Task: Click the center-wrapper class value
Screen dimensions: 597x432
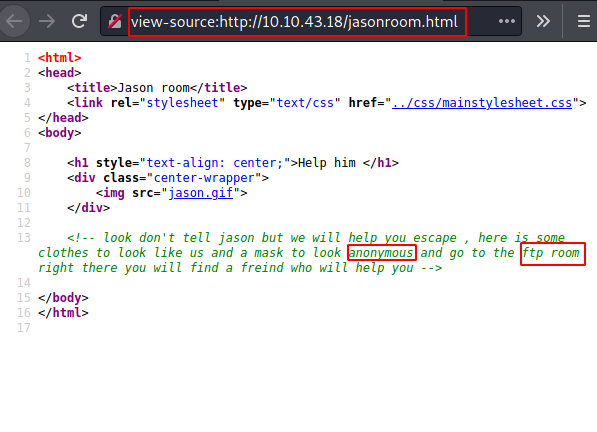Action: point(204,178)
